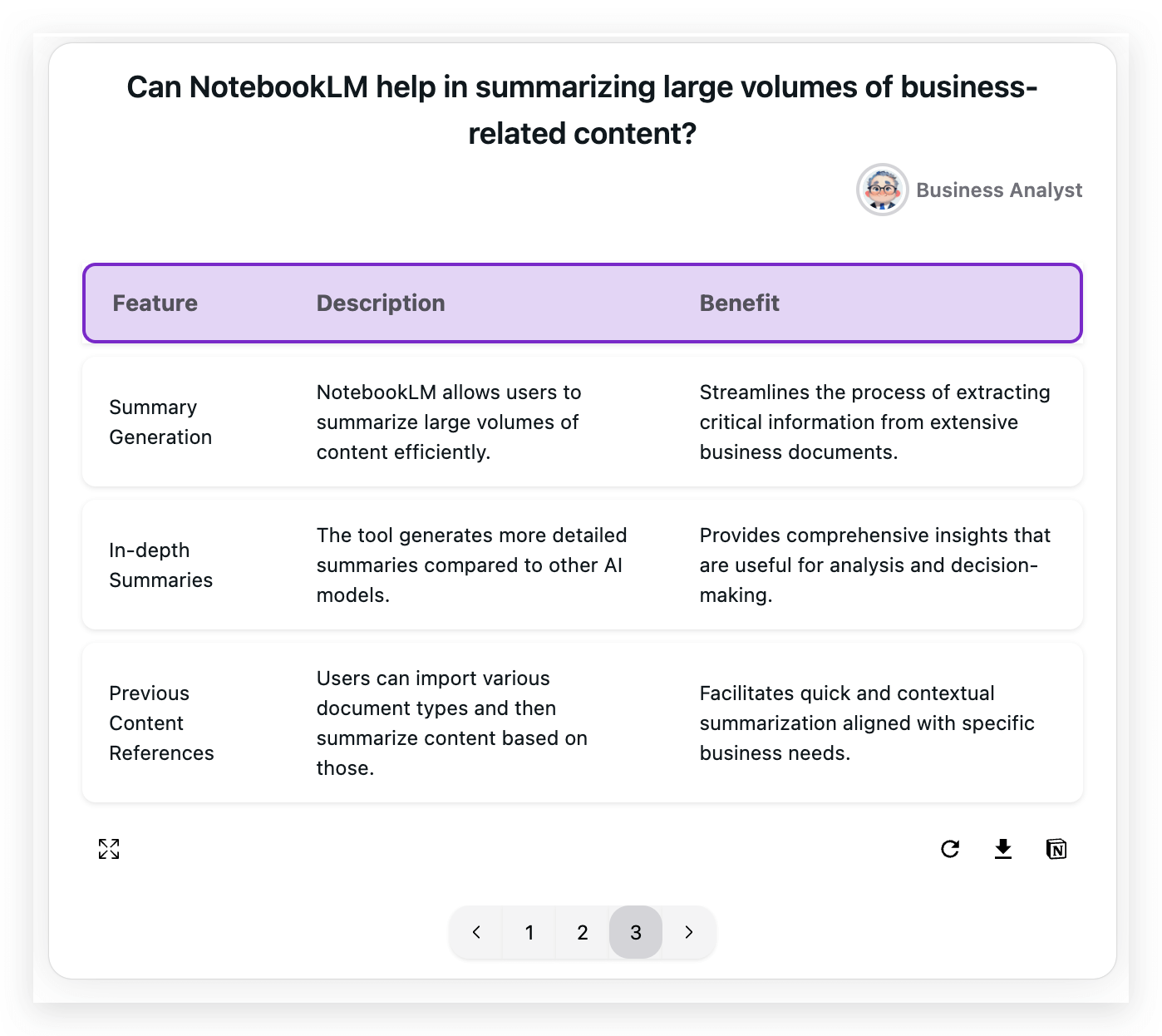The width and height of the screenshot is (1162, 1036).
Task: Click description 'Users can import various'
Action: [452, 723]
